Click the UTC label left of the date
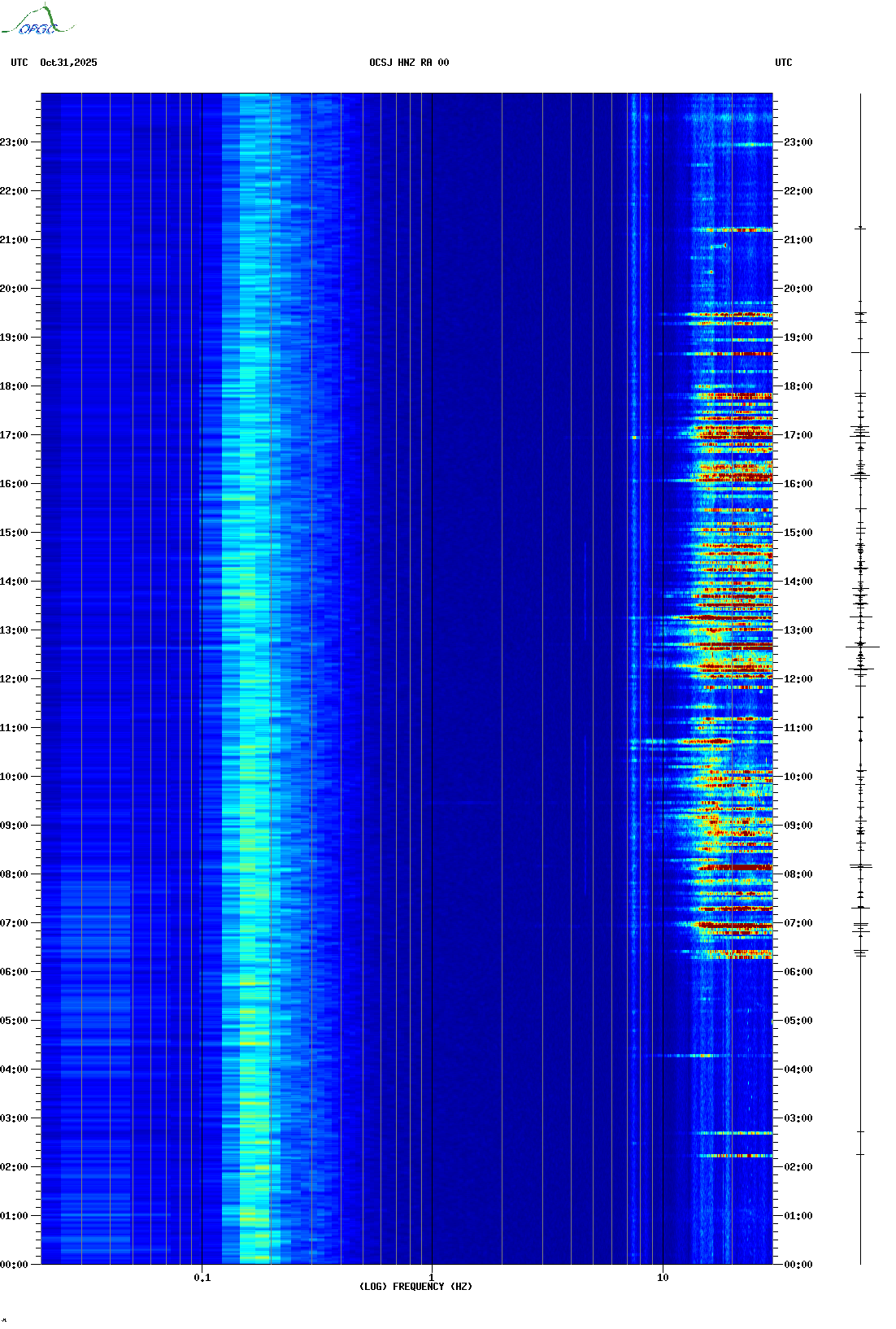Image resolution: width=896 pixels, height=1329 pixels. 20,63
